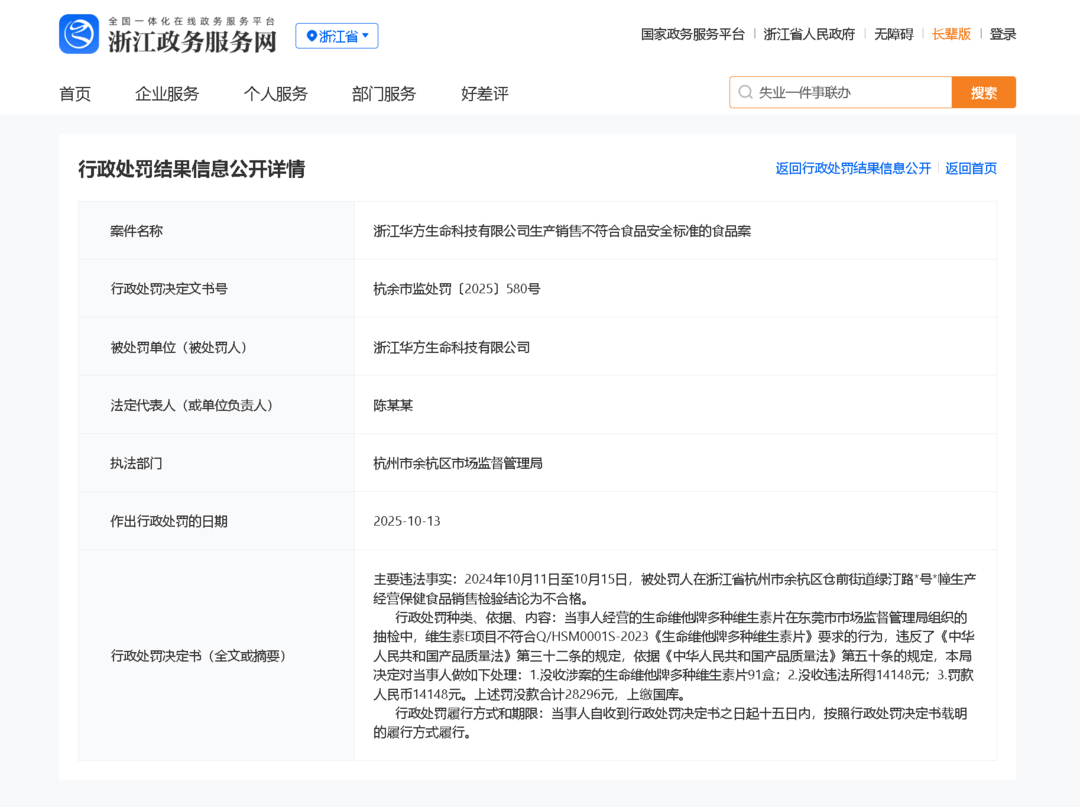Focus the 失业一件事联办 search field
The image size is (1080, 807).
coord(850,93)
